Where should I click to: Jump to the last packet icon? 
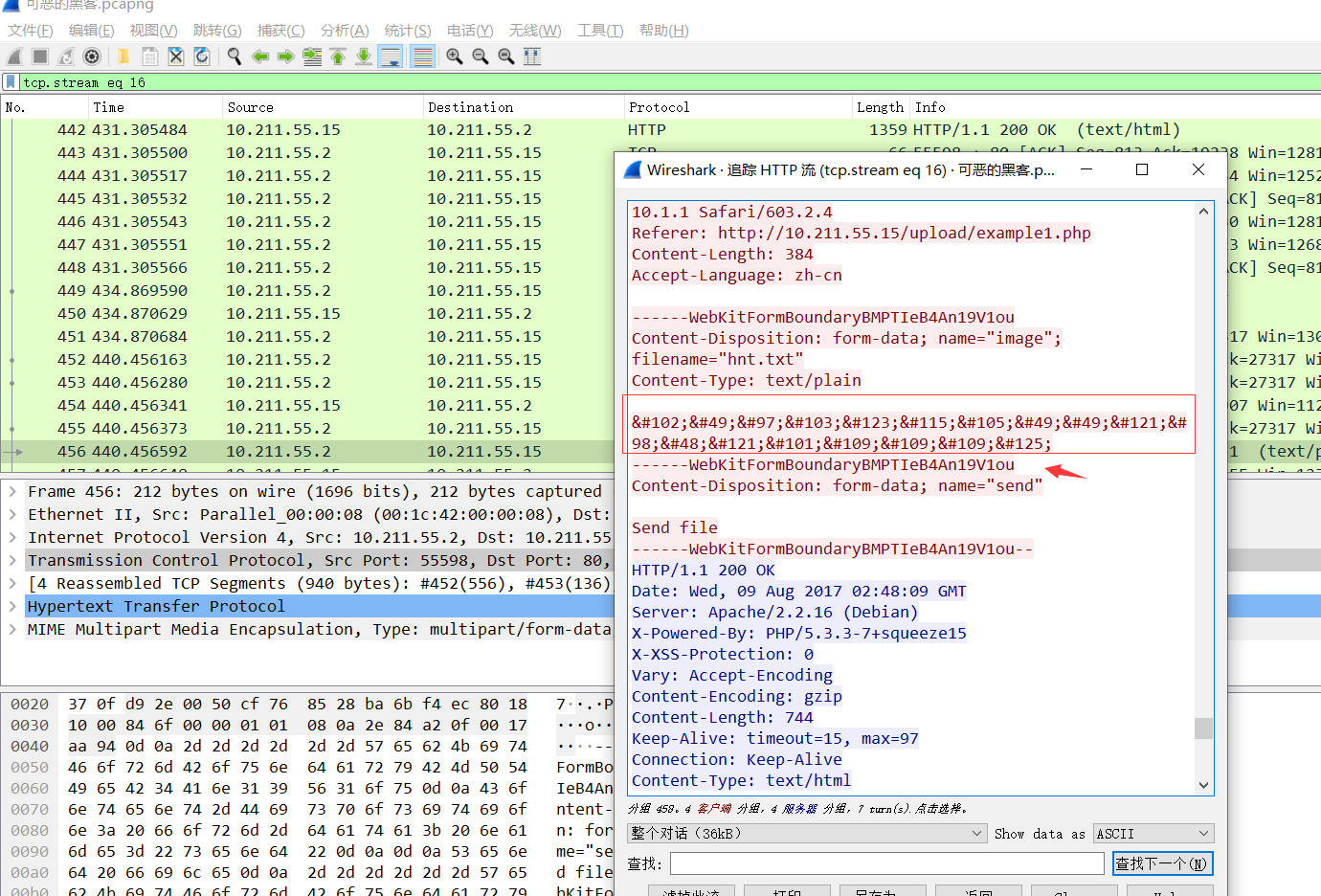364,56
